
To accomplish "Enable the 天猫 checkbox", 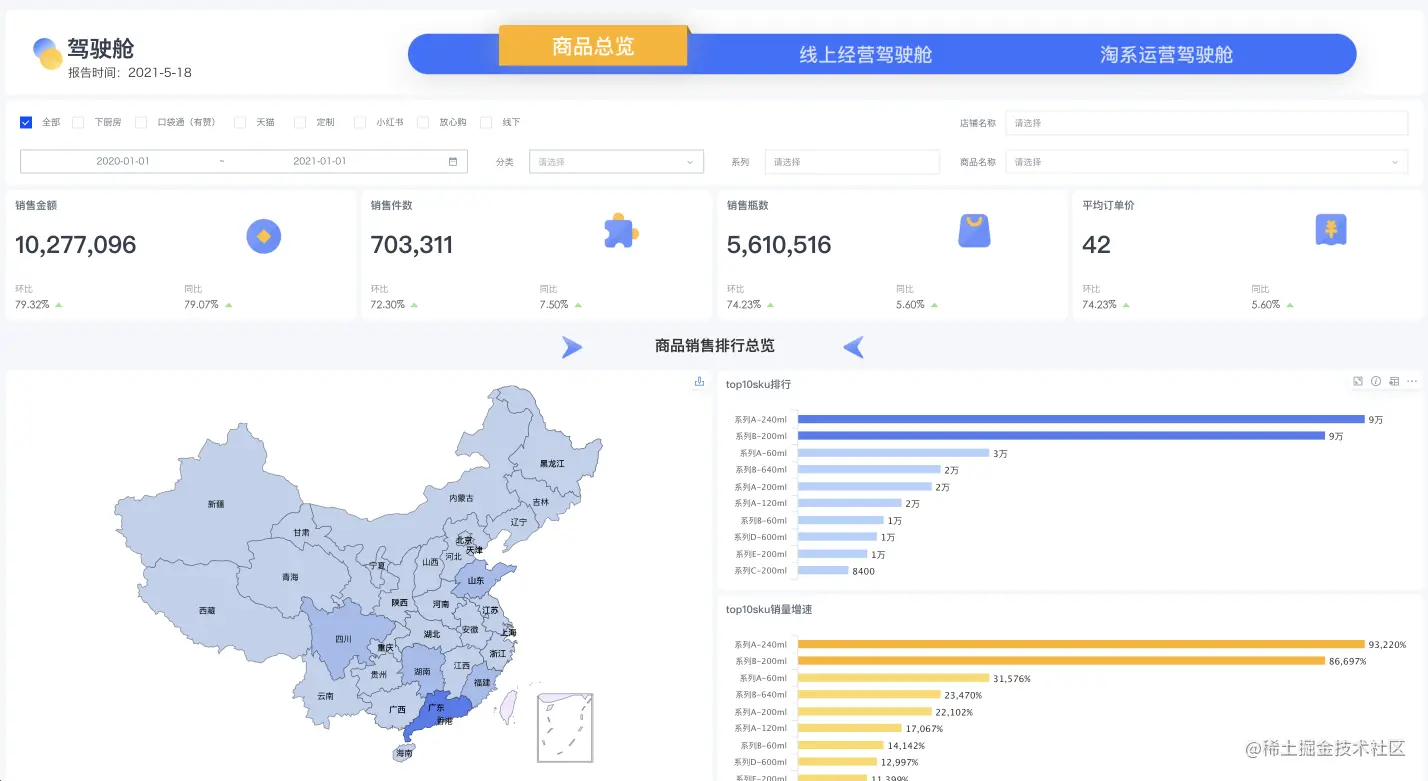I will pyautogui.click(x=240, y=122).
